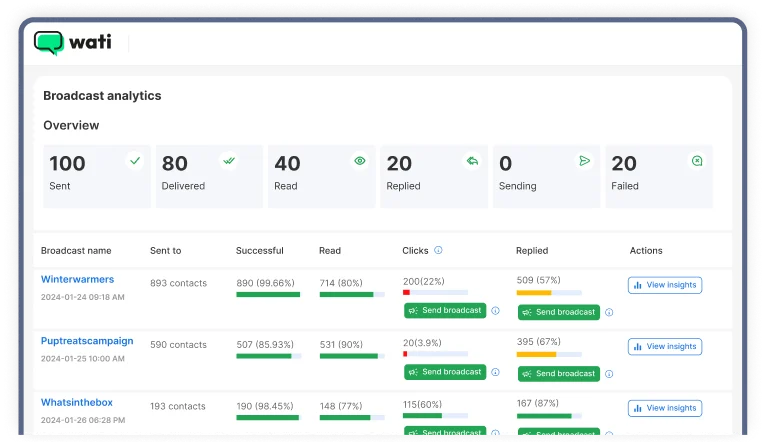Click the Broadcast name column header

pyautogui.click(x=76, y=251)
